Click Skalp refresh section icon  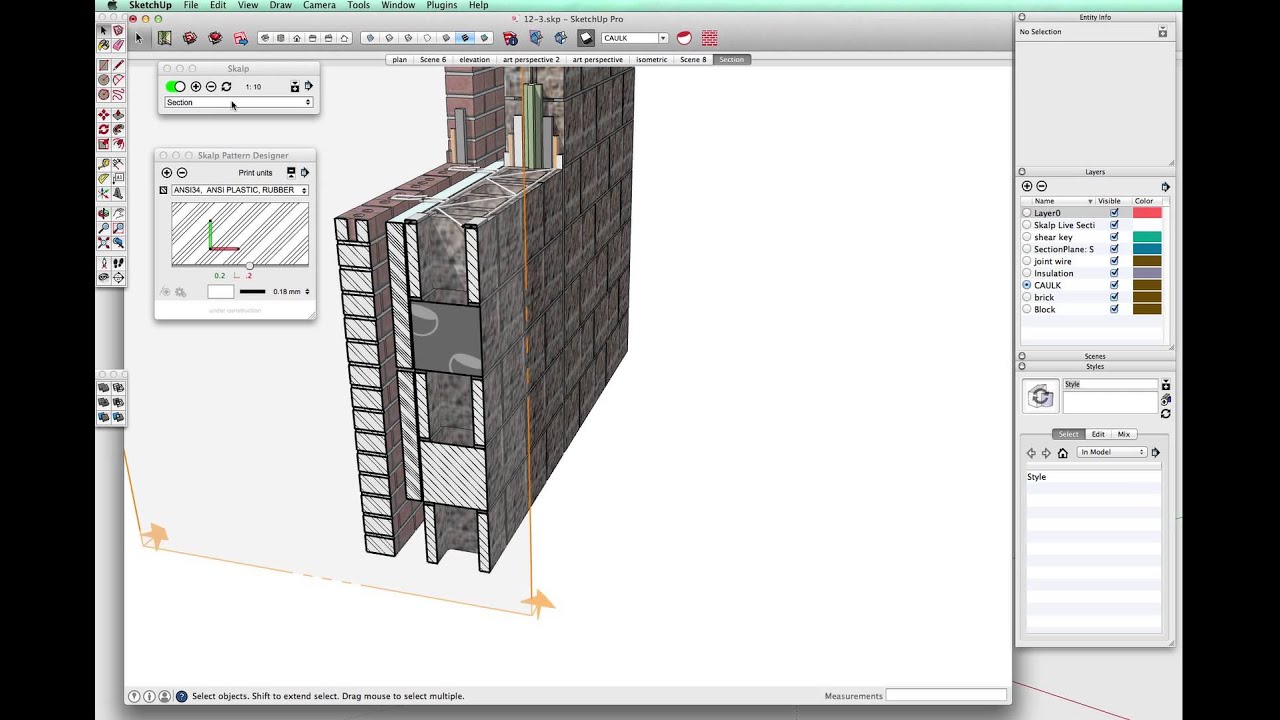[x=226, y=87]
